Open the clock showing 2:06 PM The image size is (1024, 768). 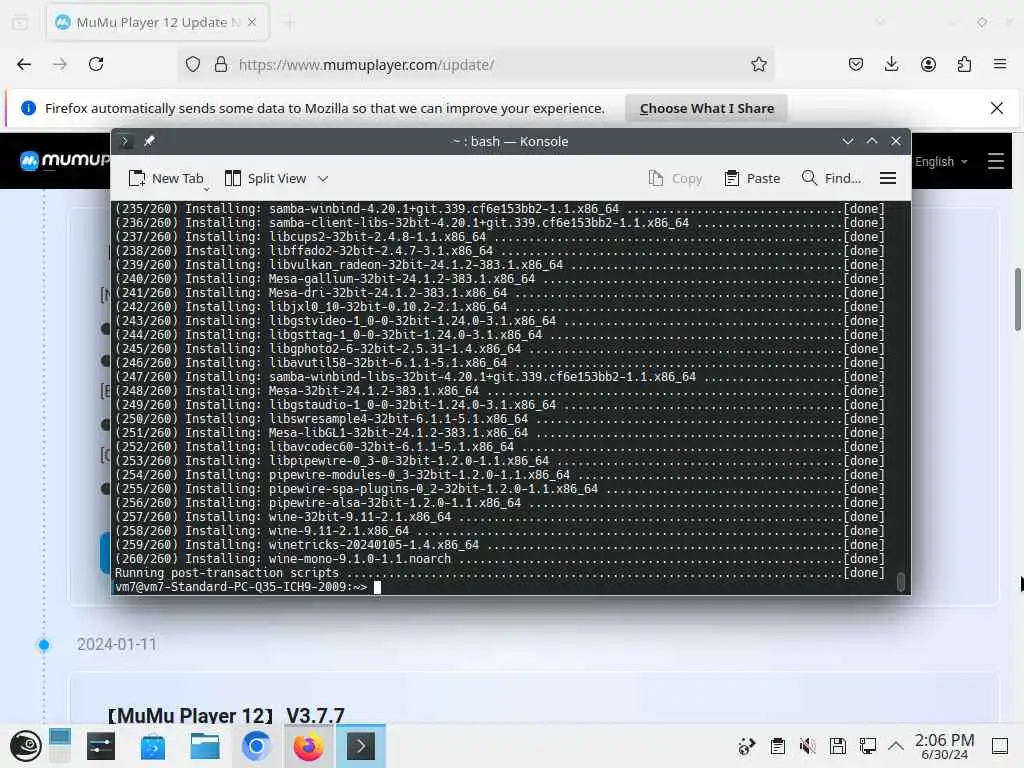click(944, 746)
